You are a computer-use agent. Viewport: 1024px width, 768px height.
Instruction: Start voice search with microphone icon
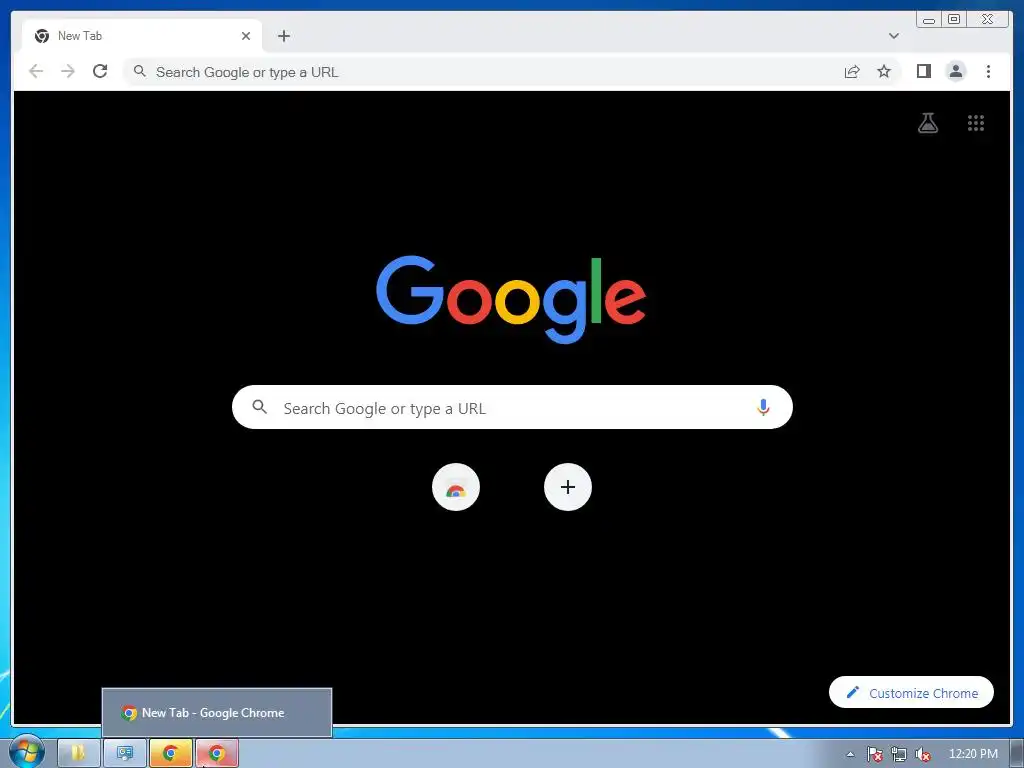(763, 408)
